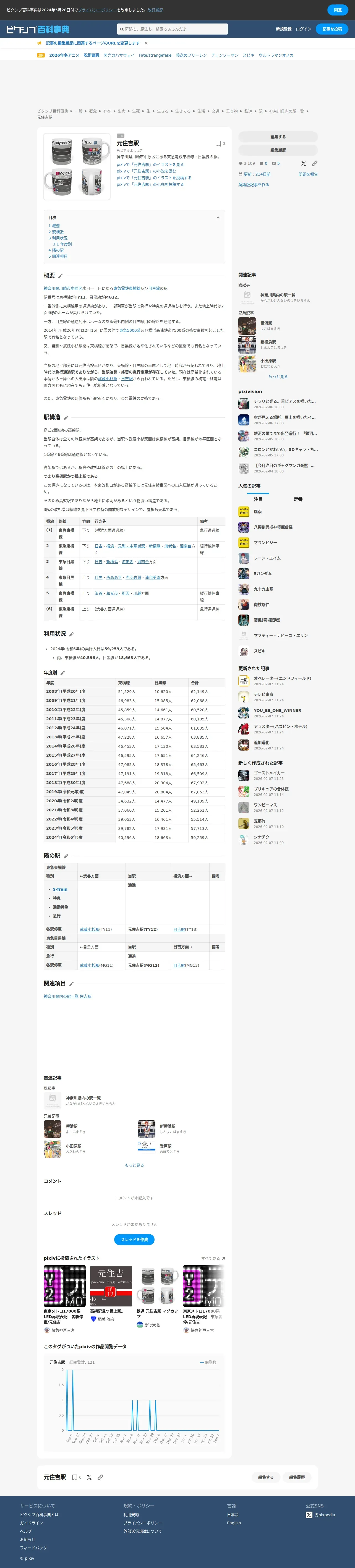
Task: Select the 注目 tab in 人気の記事
Action: click(x=258, y=499)
